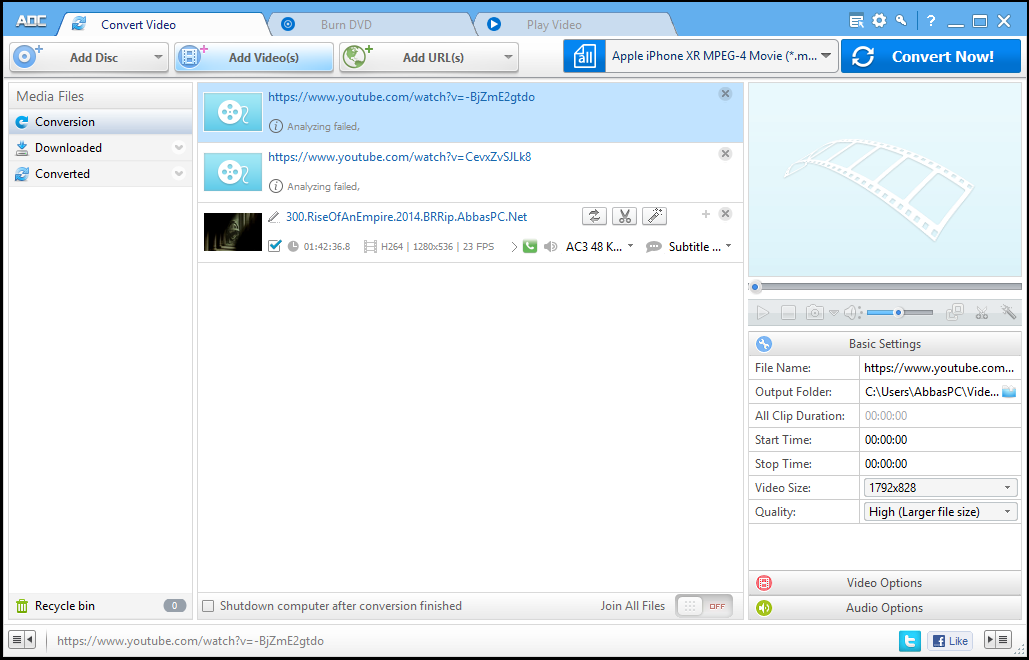Select Converted in Media Files
Viewport: 1029px width, 660px height.
coord(100,174)
